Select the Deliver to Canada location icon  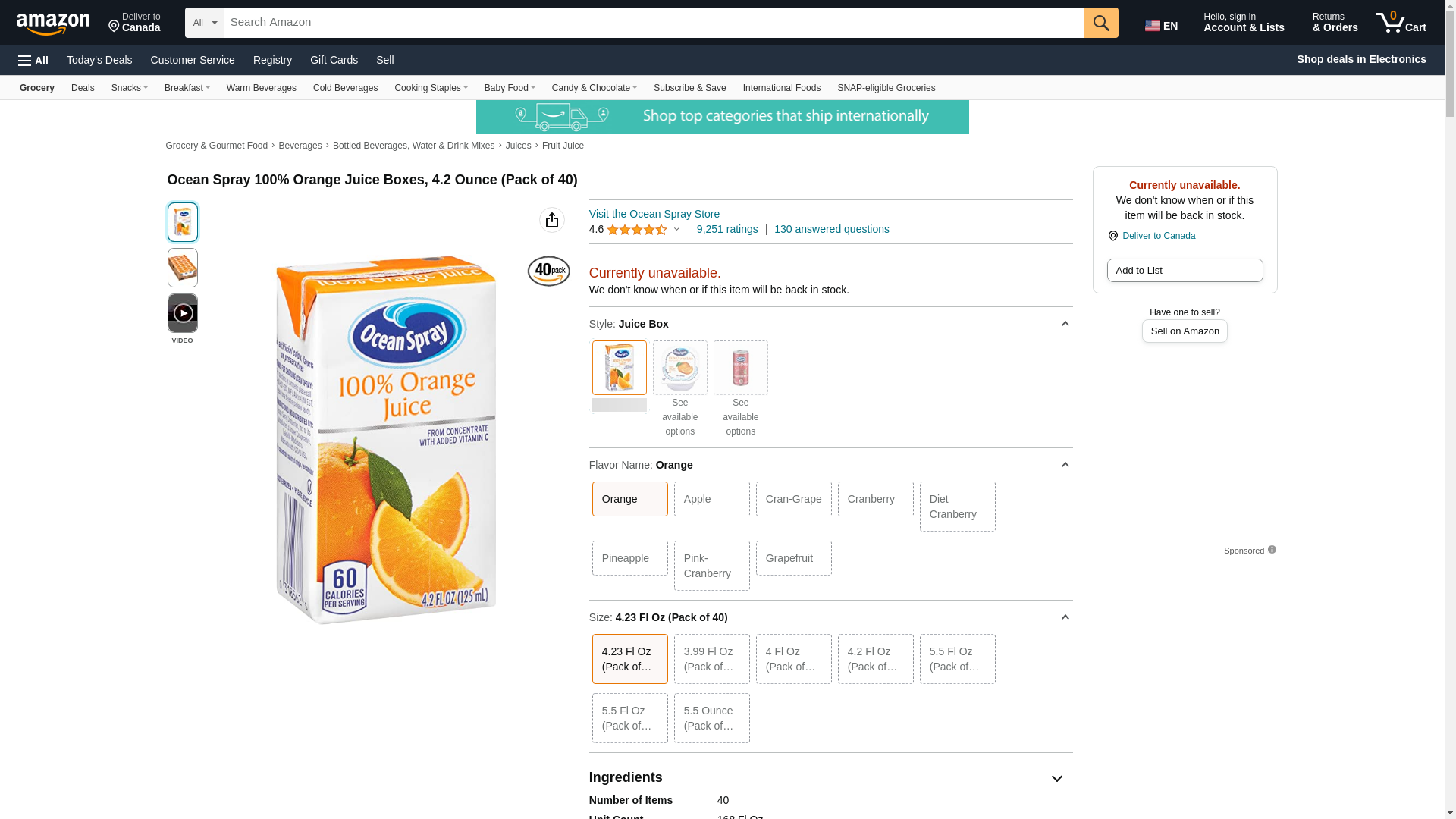point(1113,236)
